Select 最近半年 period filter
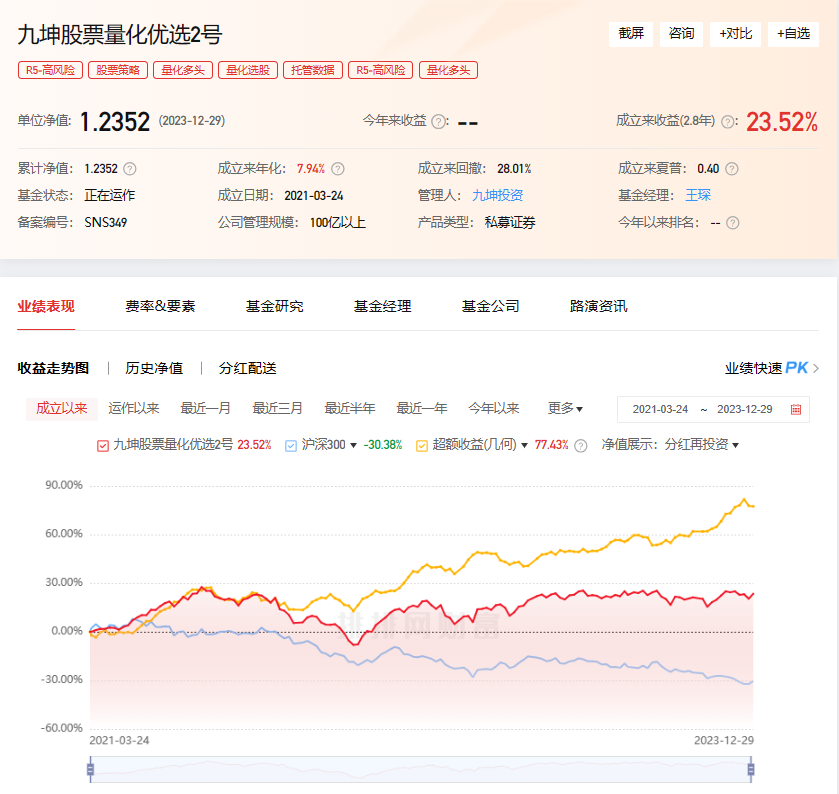Image resolution: width=839 pixels, height=794 pixels. (350, 409)
